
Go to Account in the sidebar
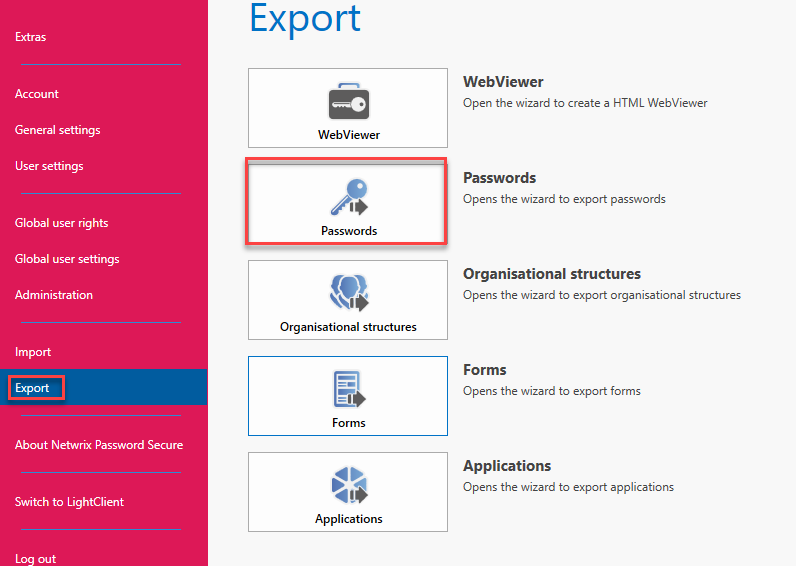[37, 94]
